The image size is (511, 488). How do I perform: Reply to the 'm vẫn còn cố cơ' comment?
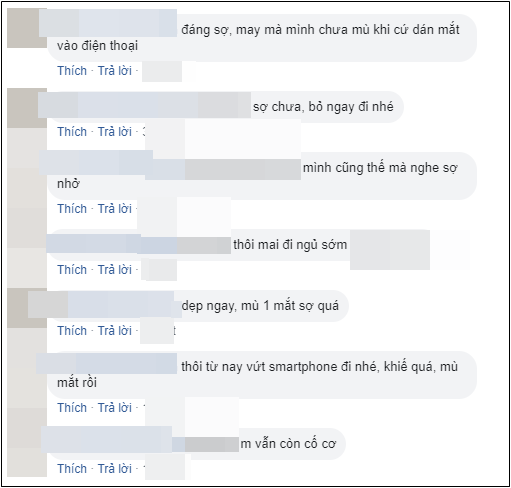point(115,469)
